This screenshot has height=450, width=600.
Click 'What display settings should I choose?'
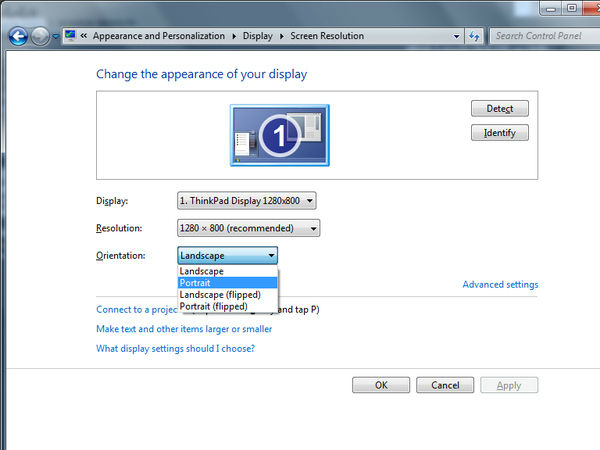[x=175, y=349]
